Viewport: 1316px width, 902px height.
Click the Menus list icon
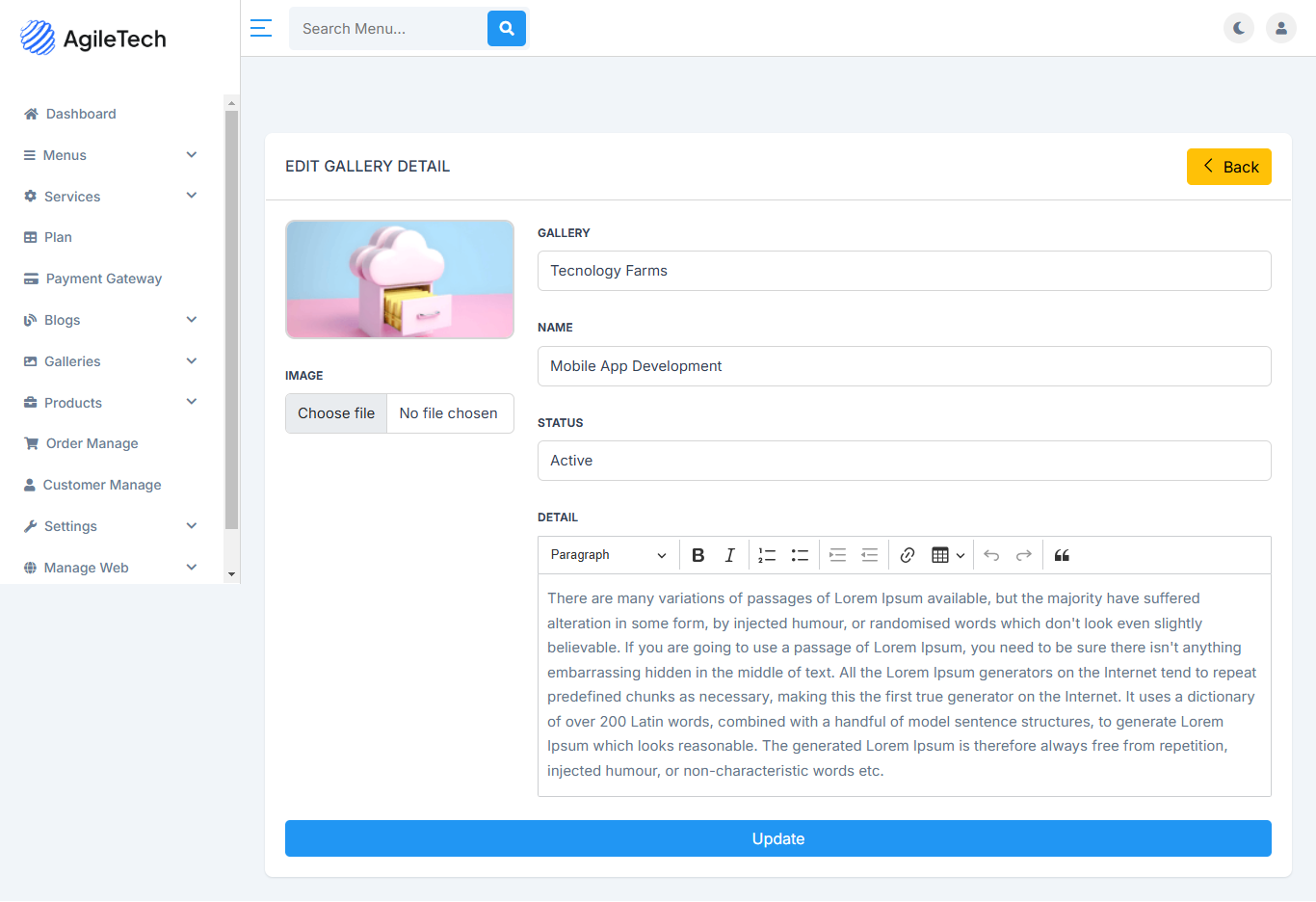point(30,155)
